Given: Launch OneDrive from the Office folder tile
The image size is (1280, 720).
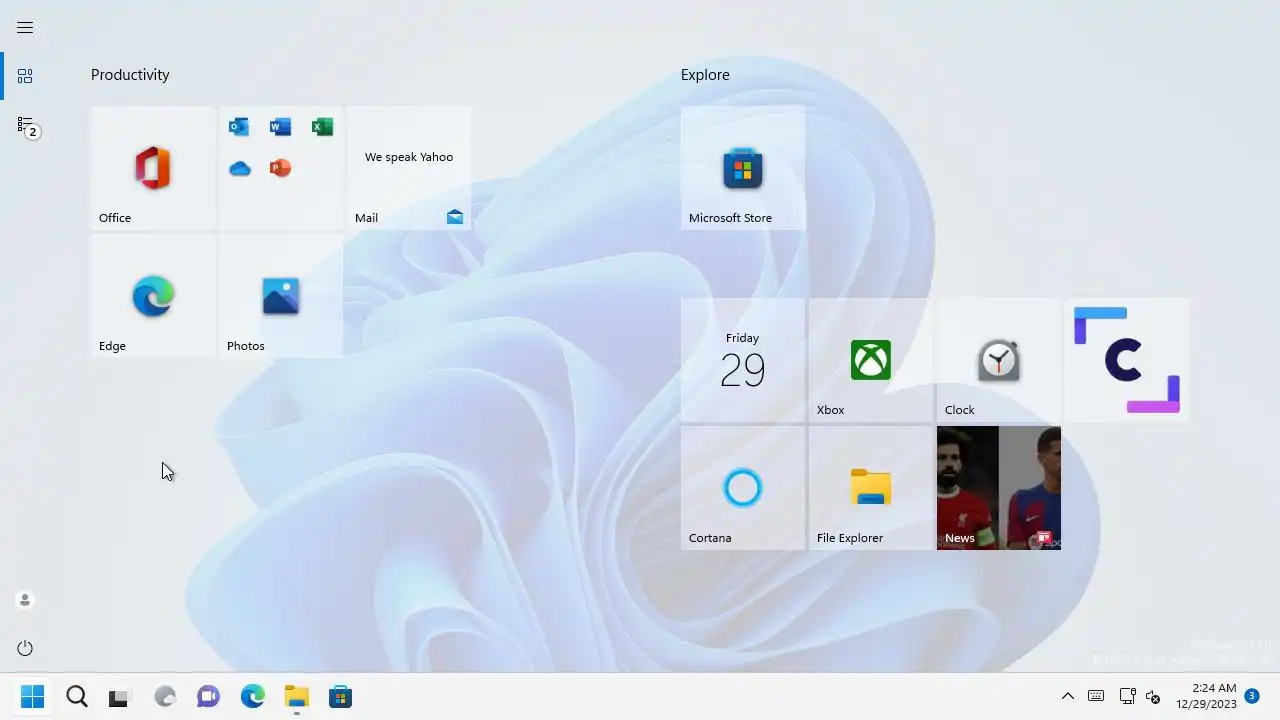Looking at the screenshot, I should 239,168.
